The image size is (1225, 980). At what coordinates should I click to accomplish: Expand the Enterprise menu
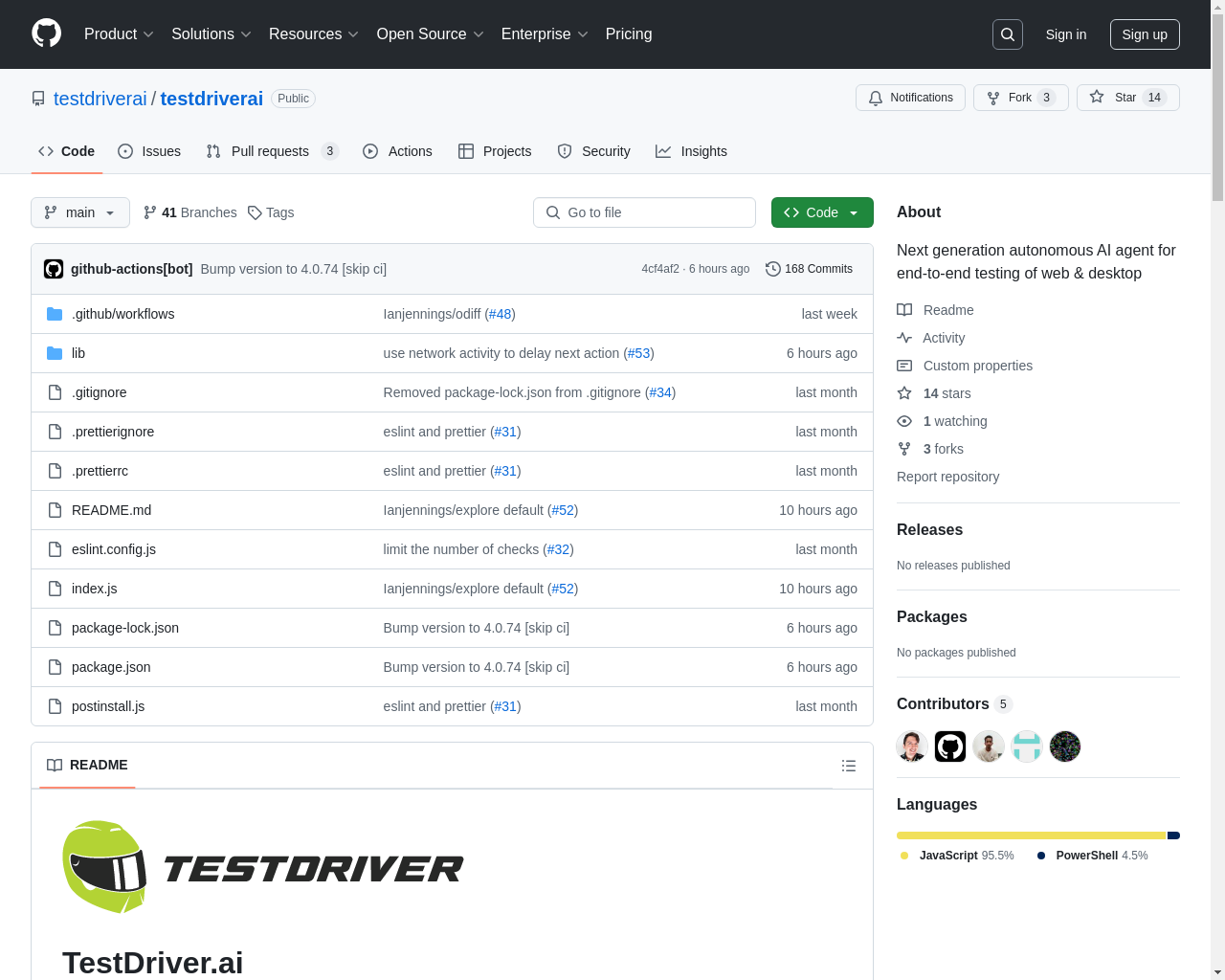(x=545, y=34)
